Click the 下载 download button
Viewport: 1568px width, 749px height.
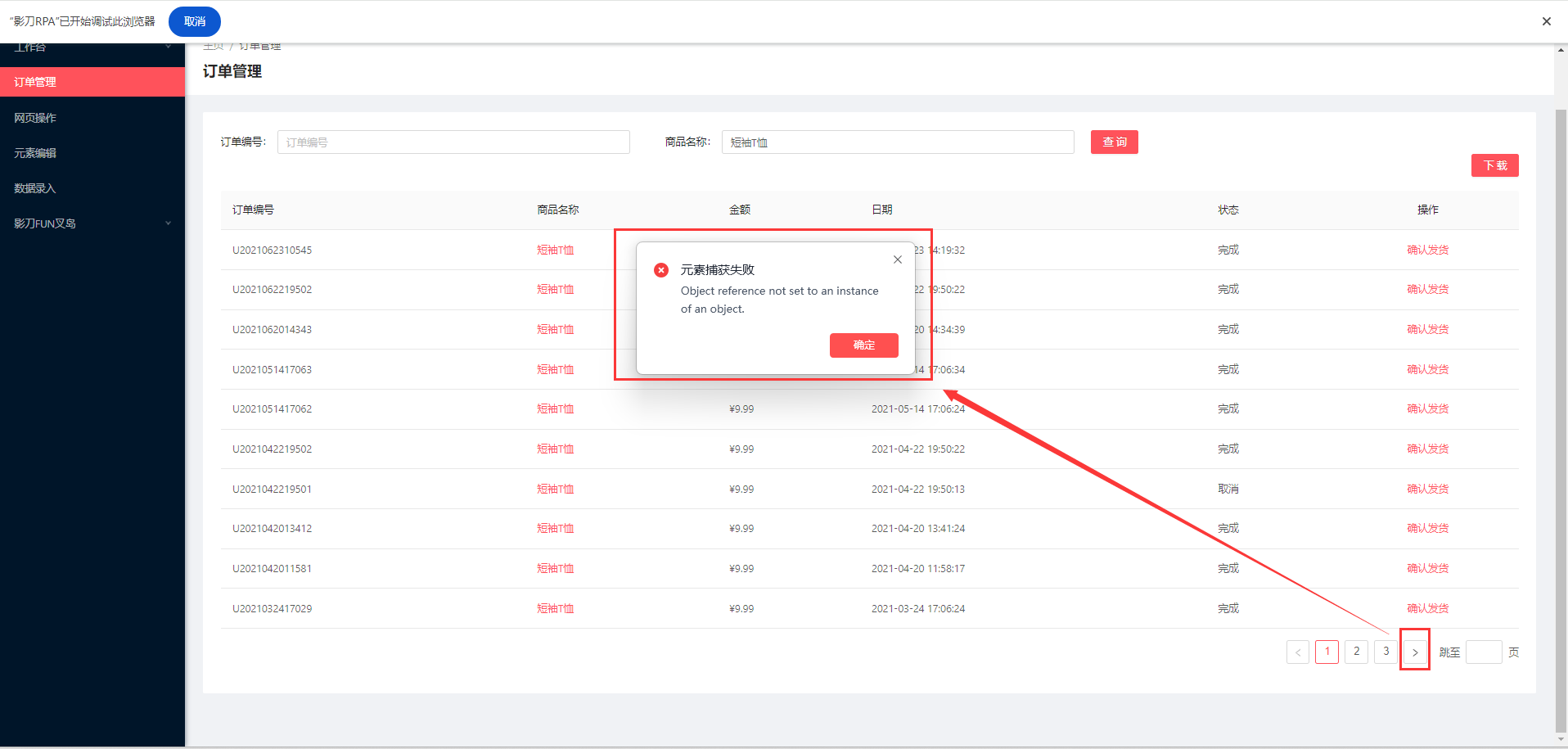(x=1494, y=165)
